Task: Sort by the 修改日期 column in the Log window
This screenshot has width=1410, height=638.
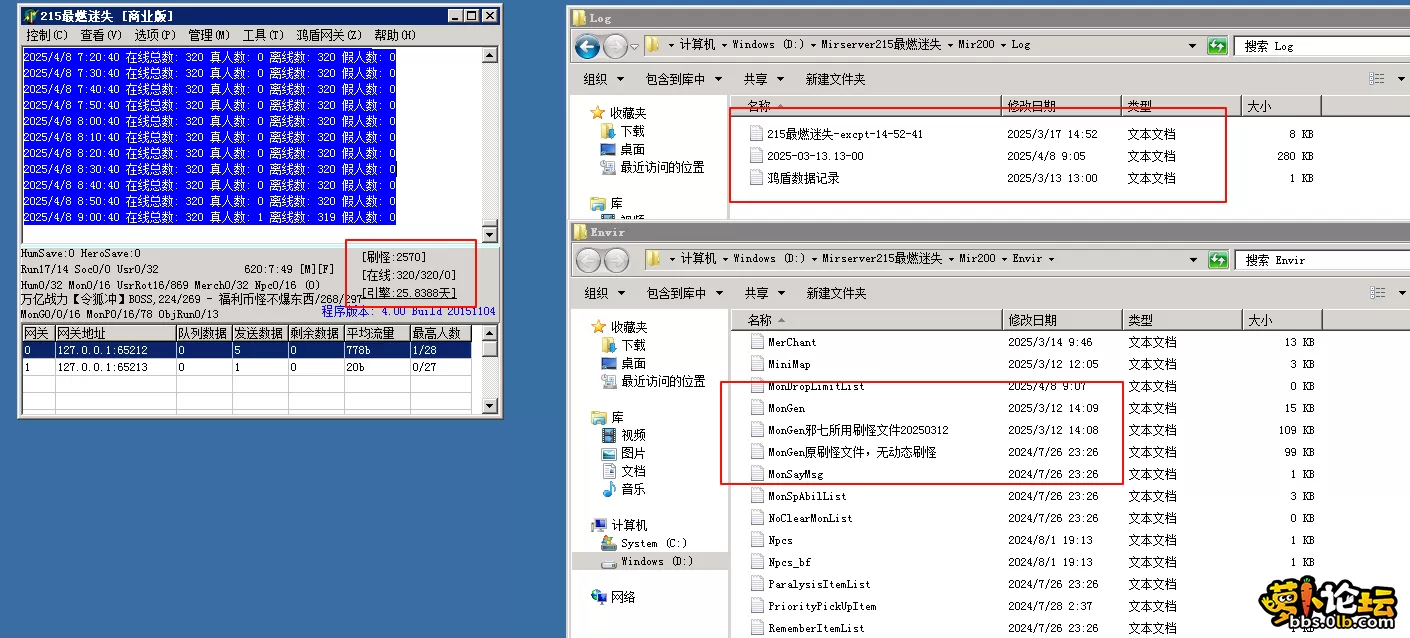Action: point(1061,105)
